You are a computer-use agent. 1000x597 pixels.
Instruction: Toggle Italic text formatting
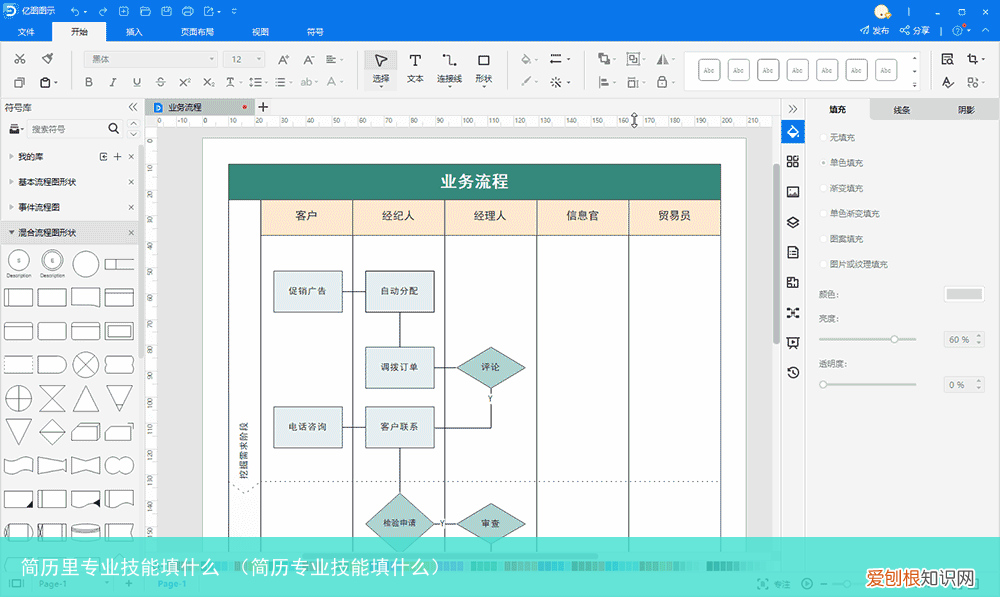[x=113, y=82]
